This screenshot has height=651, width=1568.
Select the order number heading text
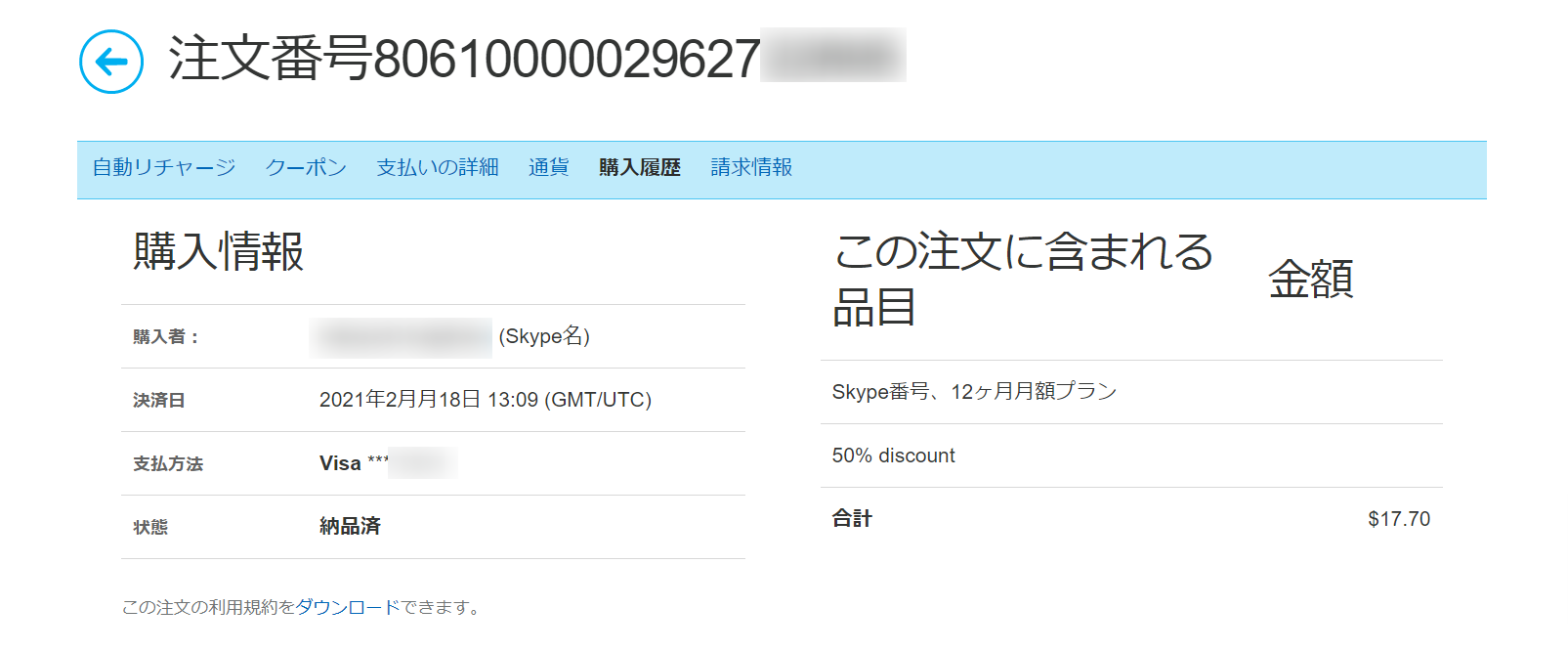coord(465,59)
